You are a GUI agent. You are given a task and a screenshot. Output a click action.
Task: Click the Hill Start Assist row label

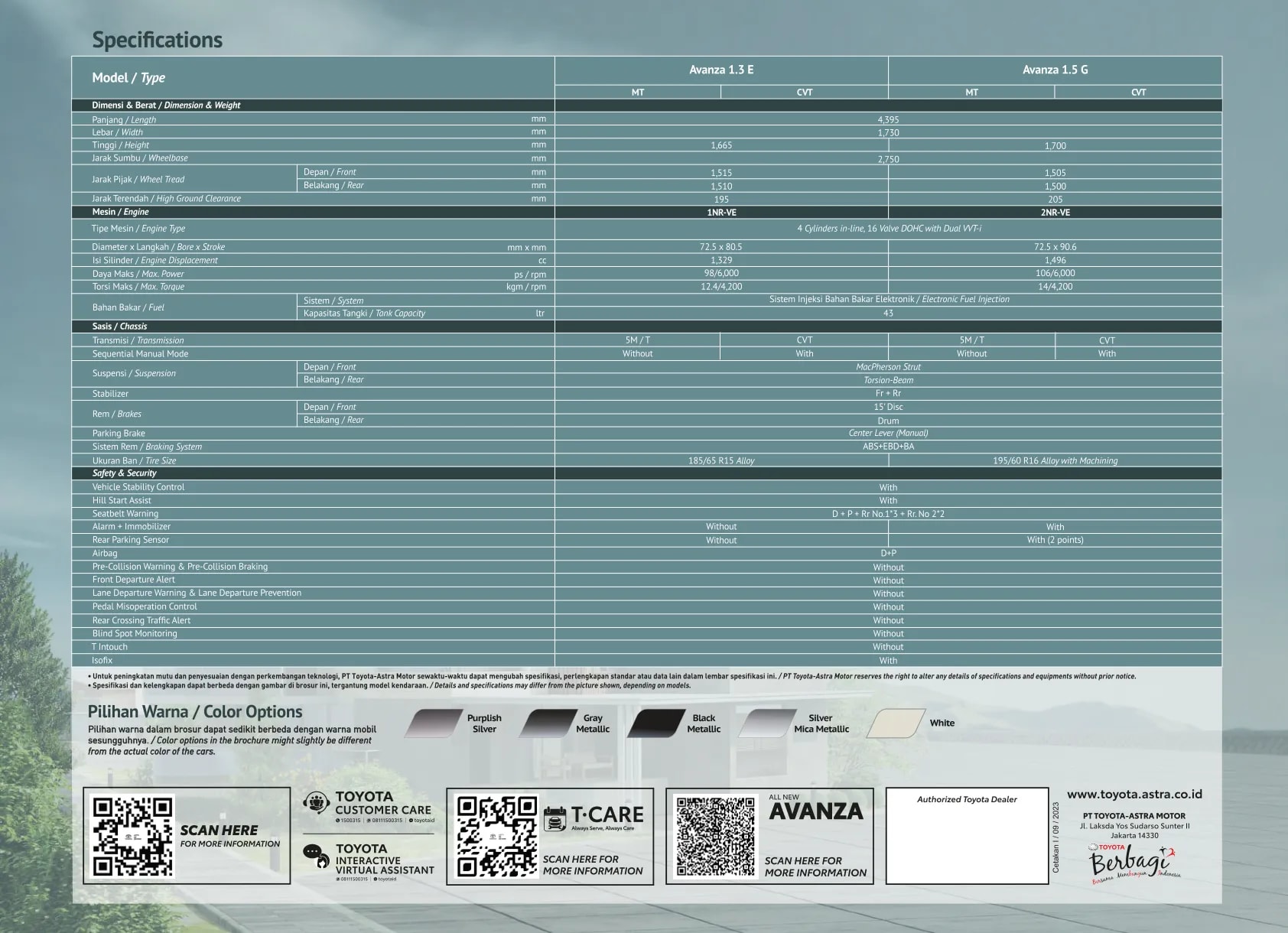tap(122, 501)
